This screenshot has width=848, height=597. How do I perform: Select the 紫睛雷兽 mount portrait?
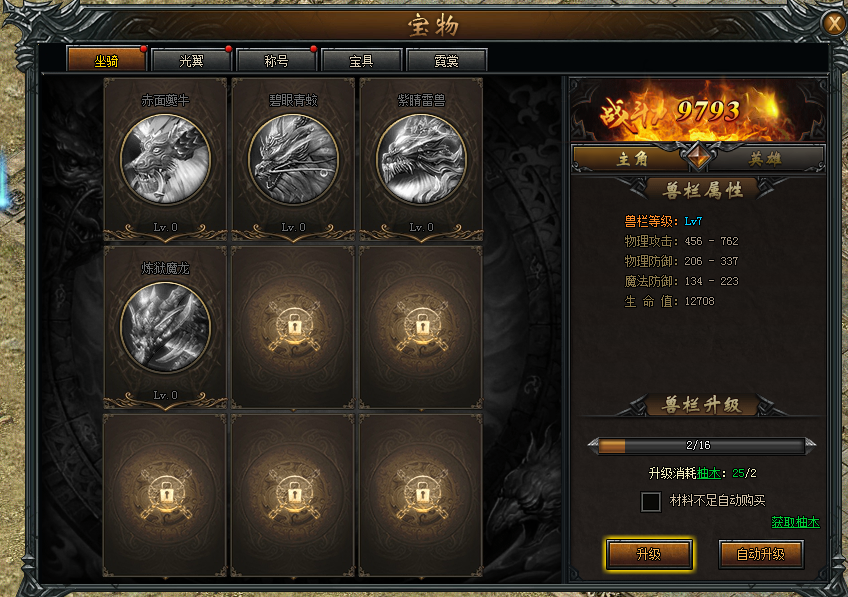[x=421, y=160]
